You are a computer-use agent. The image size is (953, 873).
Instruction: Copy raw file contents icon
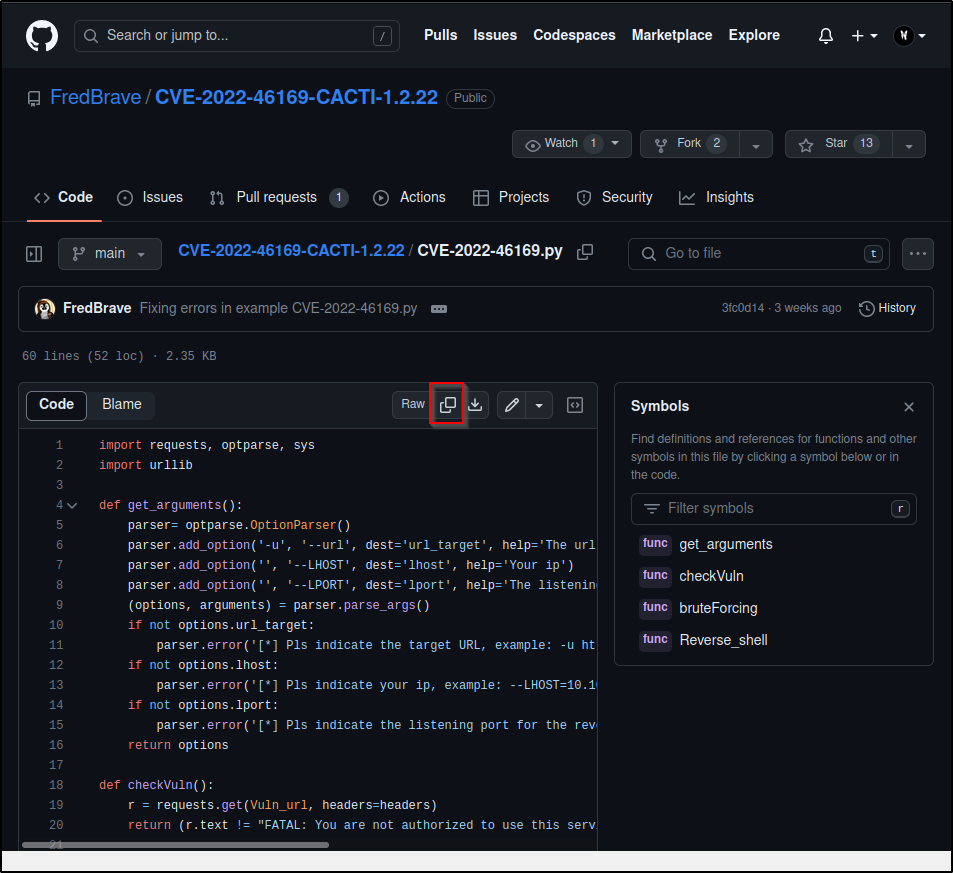[x=448, y=405]
